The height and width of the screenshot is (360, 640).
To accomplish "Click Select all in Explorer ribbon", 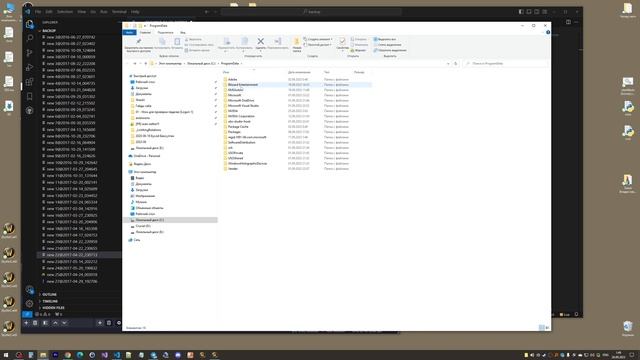I will point(384,39).
